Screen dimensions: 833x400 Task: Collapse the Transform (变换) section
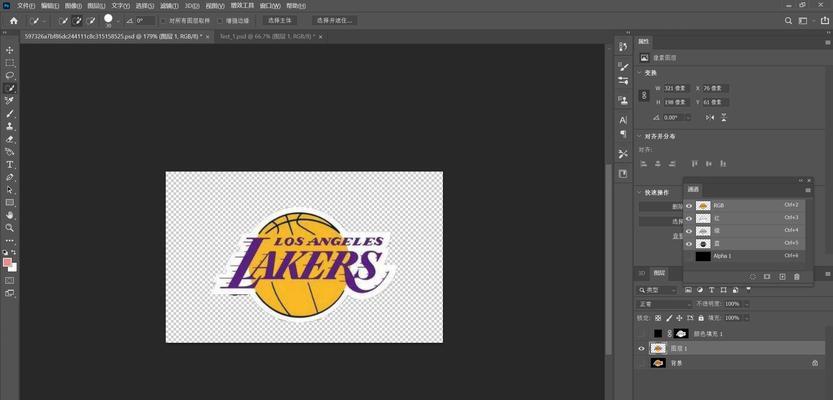(x=640, y=73)
